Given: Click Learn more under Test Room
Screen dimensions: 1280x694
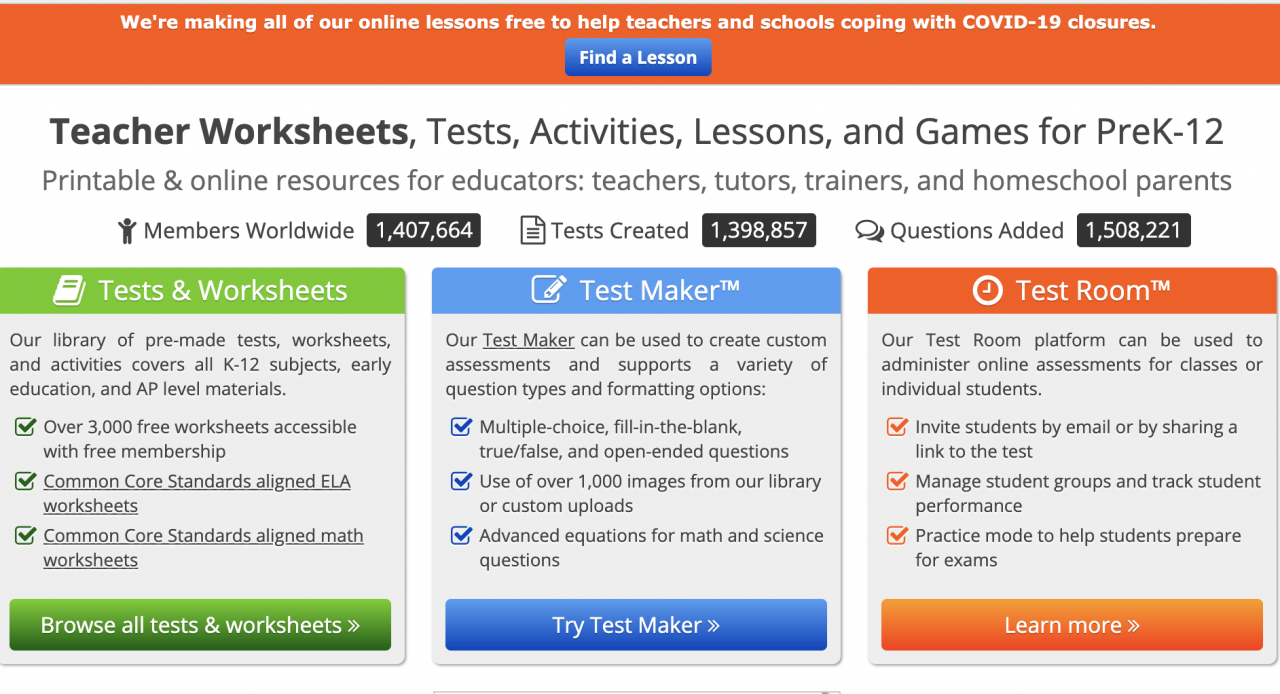Looking at the screenshot, I should (1071, 624).
